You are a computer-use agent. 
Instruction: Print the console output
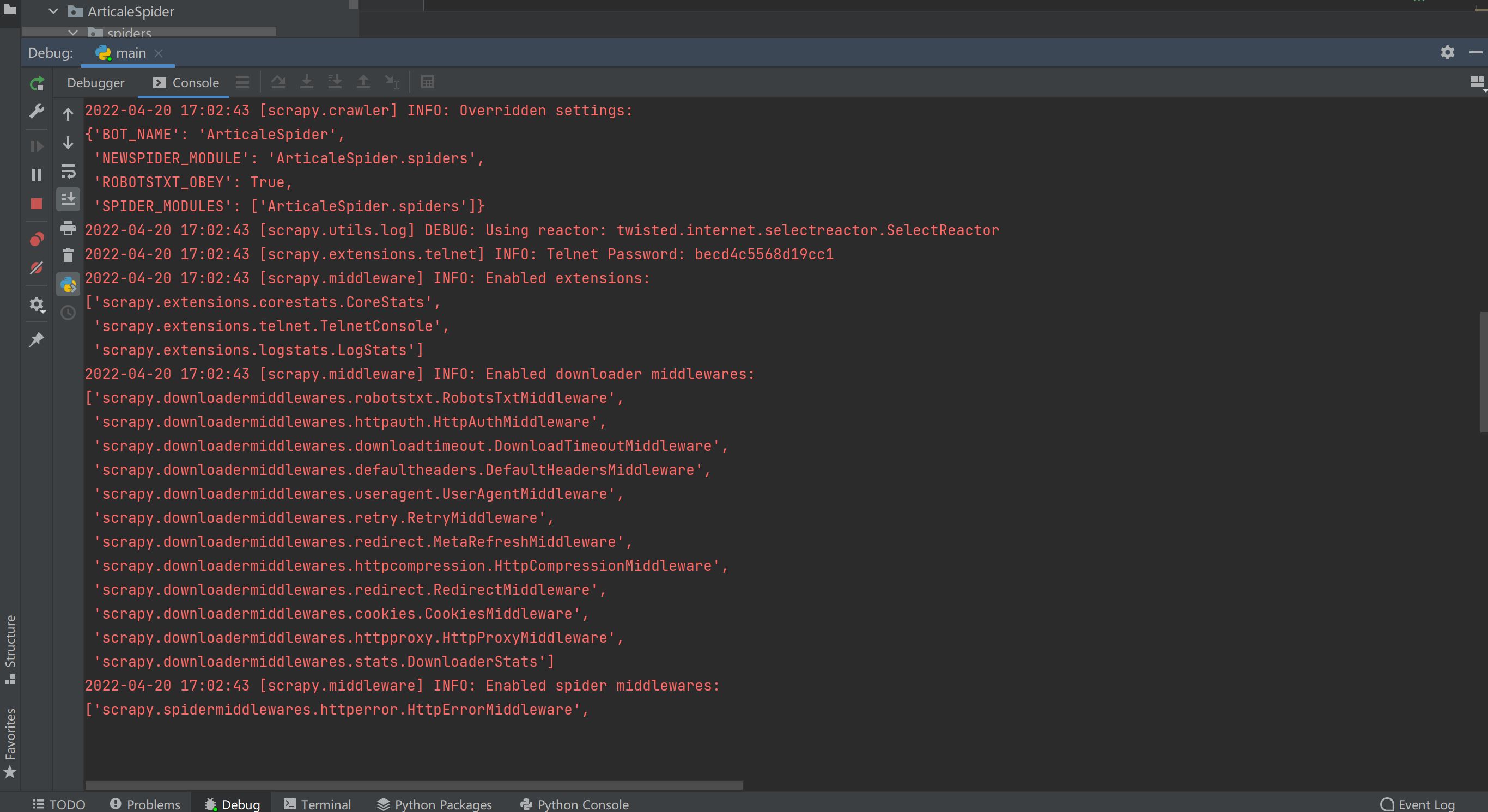(x=68, y=228)
